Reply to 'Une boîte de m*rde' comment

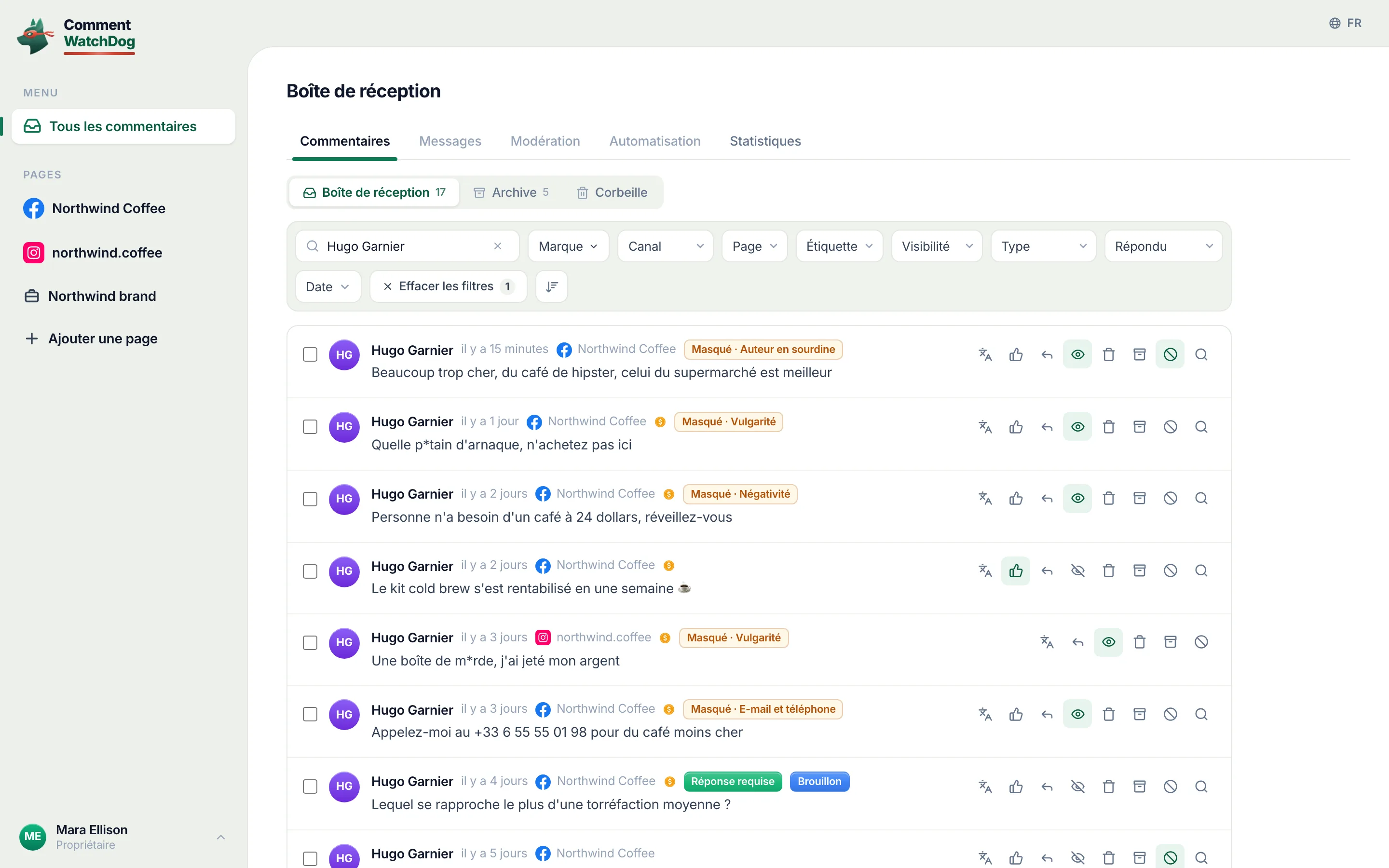pyautogui.click(x=1078, y=642)
